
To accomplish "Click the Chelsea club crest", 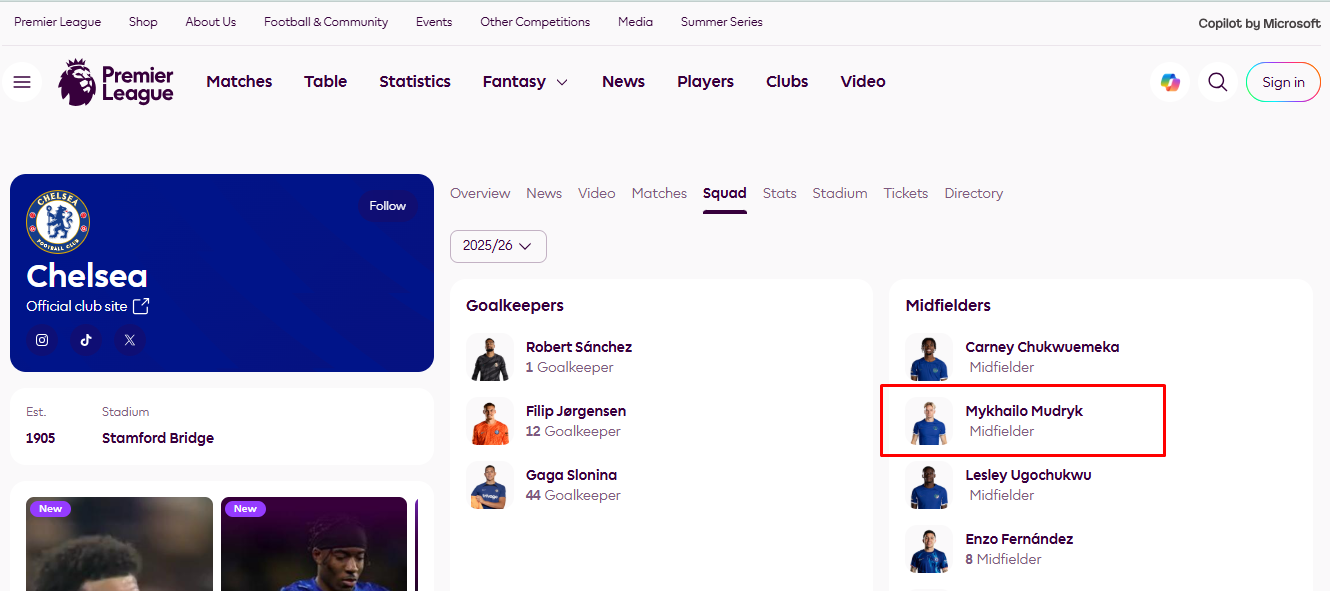I will click(x=58, y=222).
